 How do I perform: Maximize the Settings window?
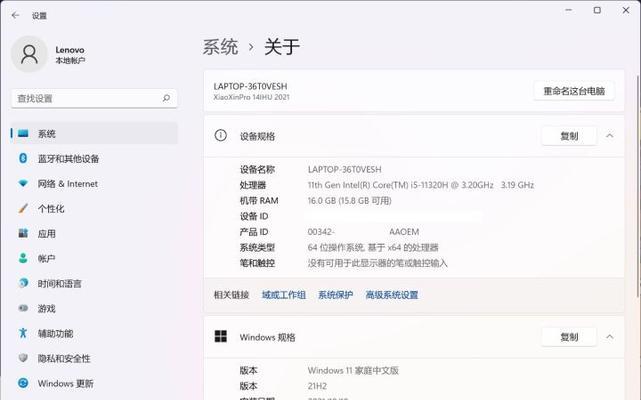tap(597, 10)
